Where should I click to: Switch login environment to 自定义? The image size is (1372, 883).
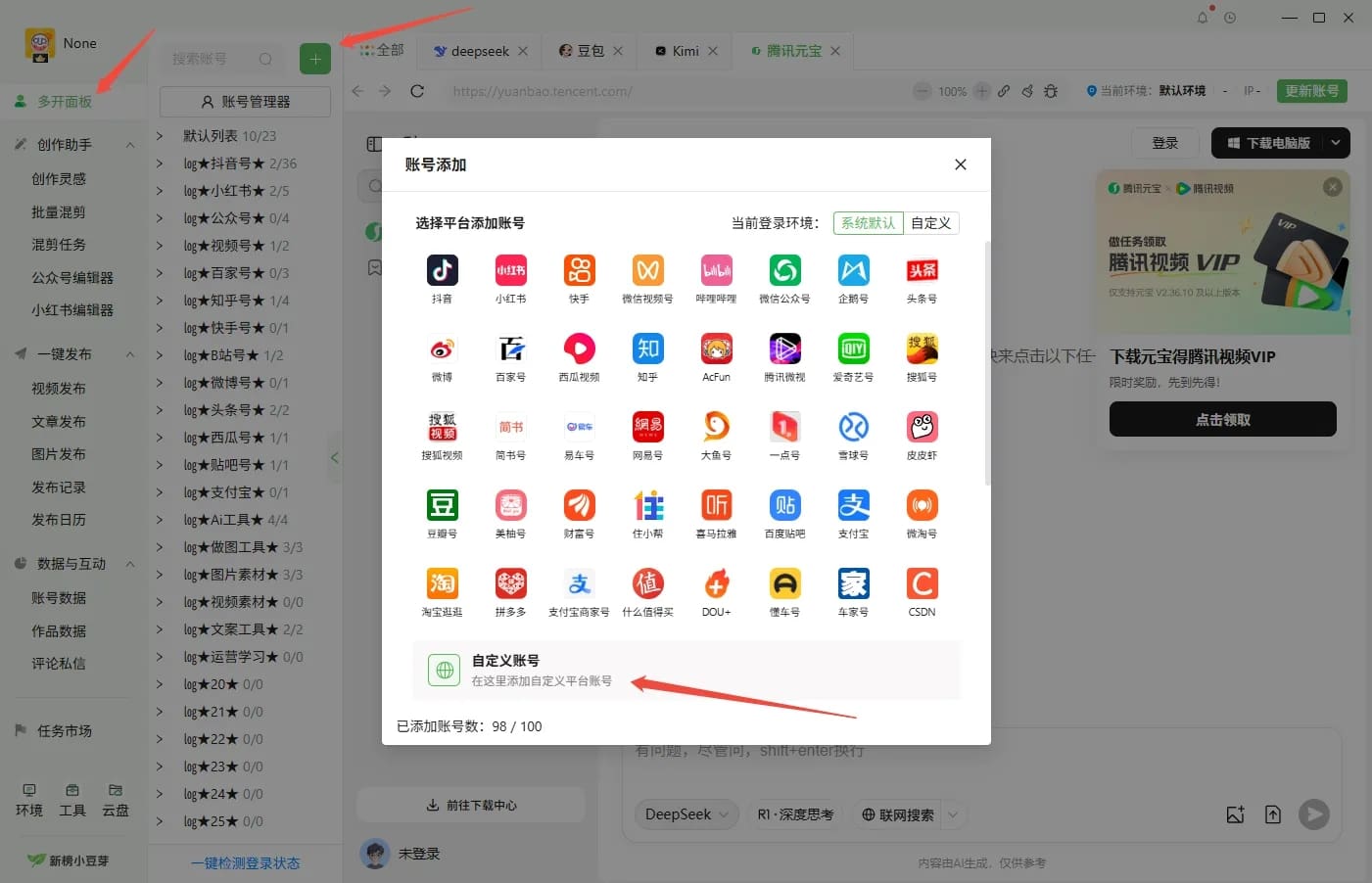coord(928,222)
